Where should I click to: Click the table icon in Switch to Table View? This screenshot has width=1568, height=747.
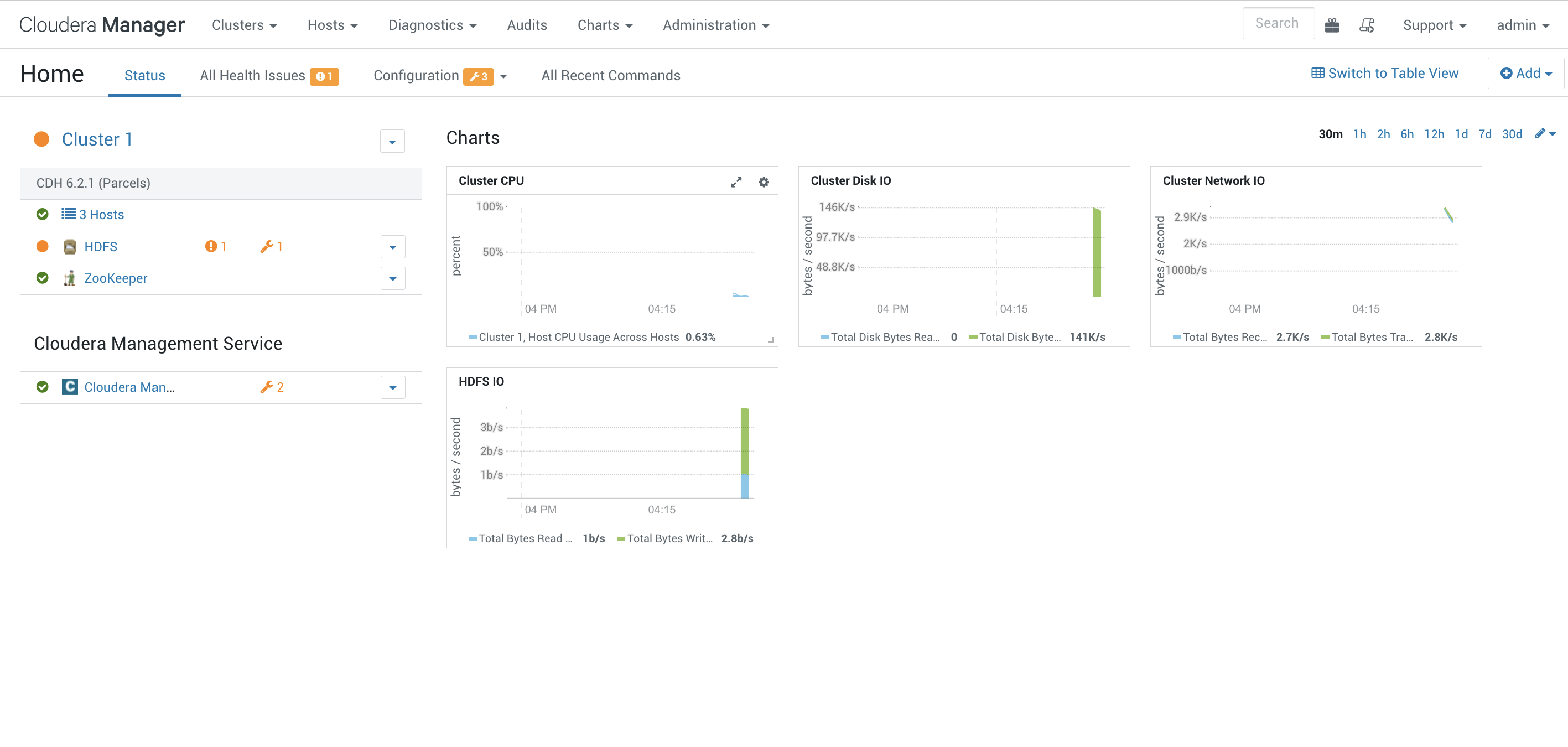[1317, 73]
